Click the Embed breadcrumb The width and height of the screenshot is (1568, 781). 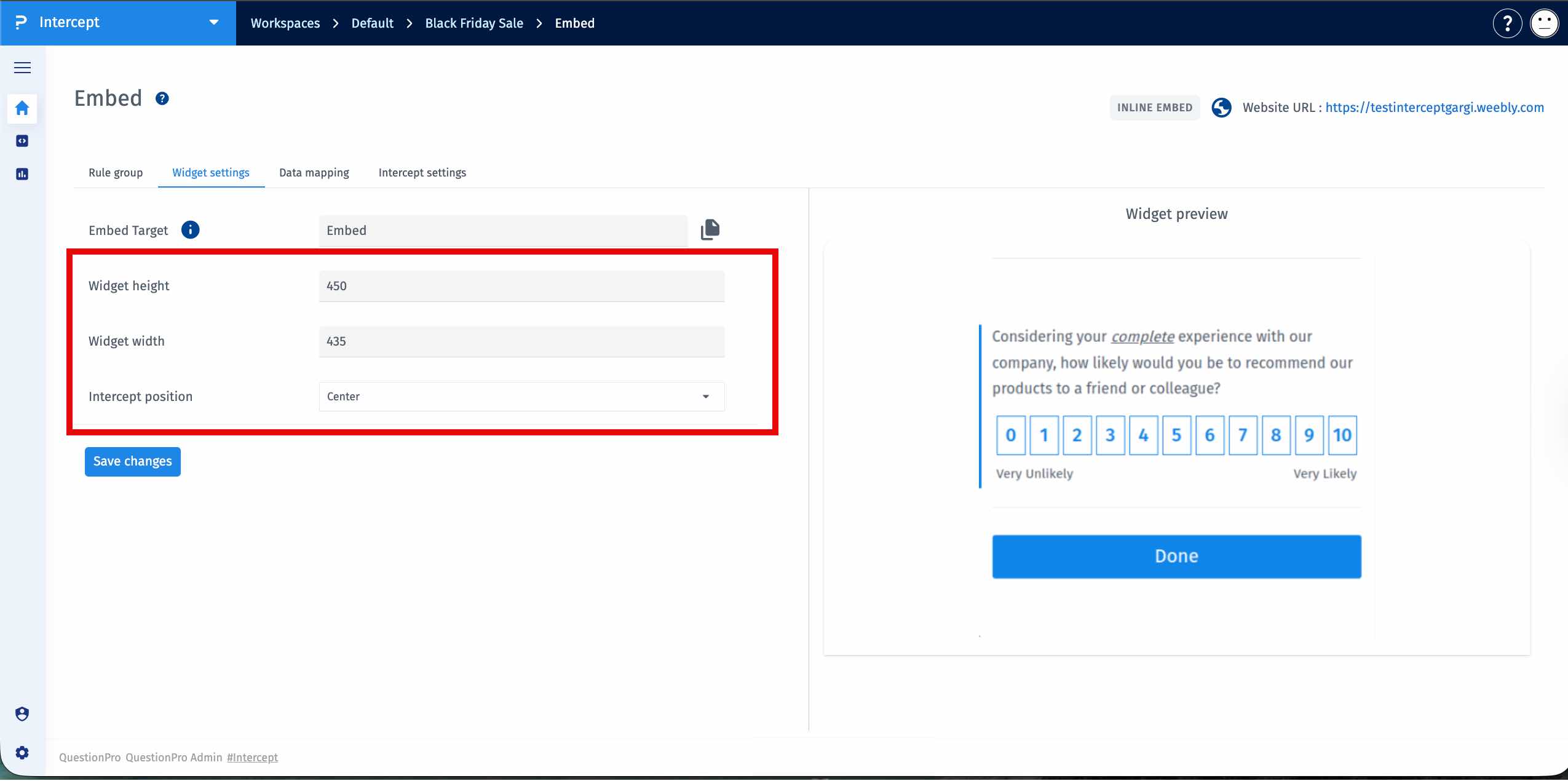pos(575,23)
